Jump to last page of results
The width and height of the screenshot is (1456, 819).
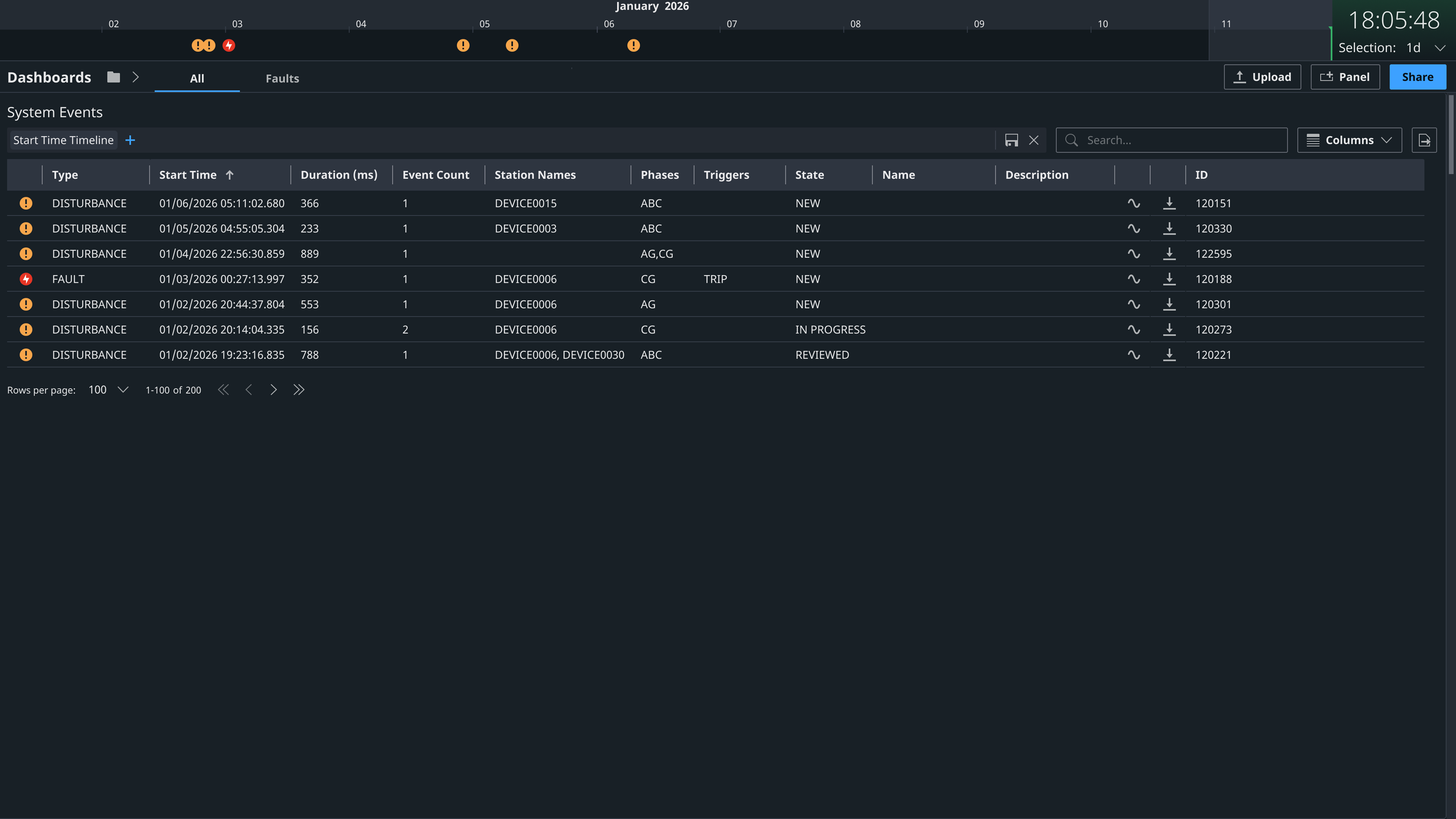click(298, 389)
